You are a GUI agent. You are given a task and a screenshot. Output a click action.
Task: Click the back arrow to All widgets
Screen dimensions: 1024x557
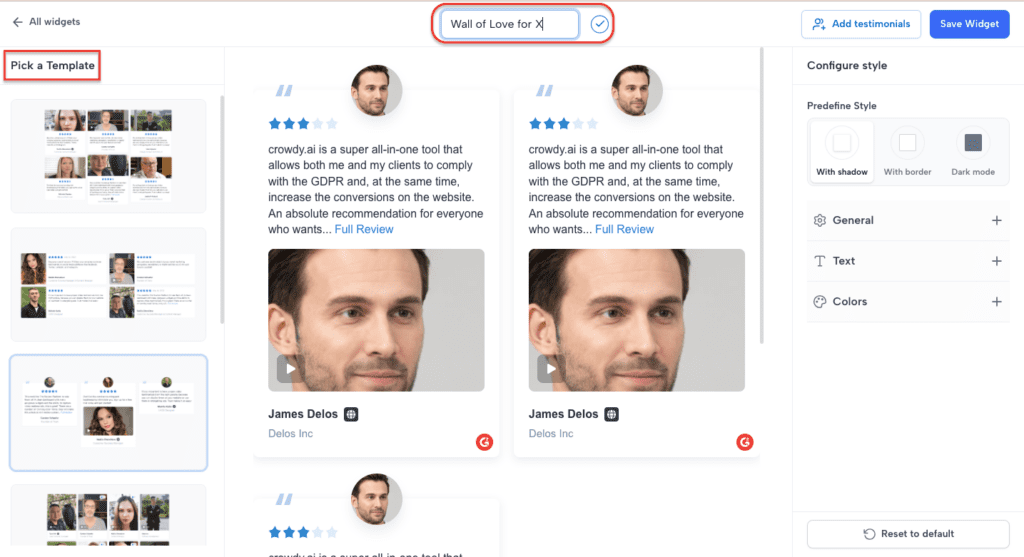[18, 22]
